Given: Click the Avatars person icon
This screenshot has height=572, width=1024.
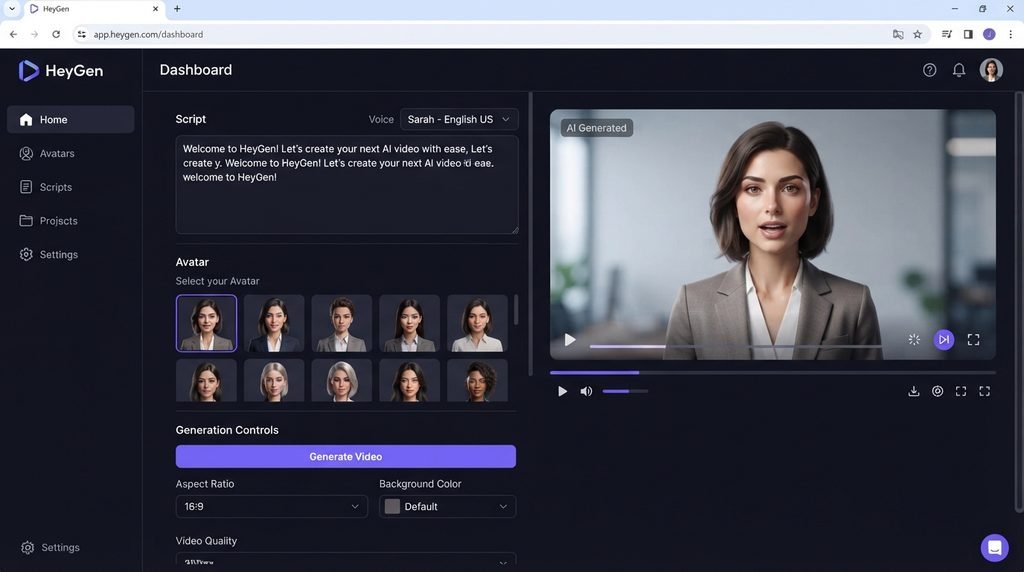Looking at the screenshot, I should pos(26,153).
